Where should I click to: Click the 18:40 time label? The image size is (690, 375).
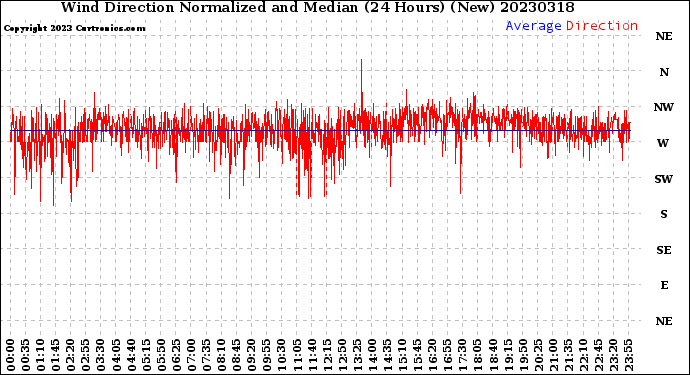(x=493, y=355)
